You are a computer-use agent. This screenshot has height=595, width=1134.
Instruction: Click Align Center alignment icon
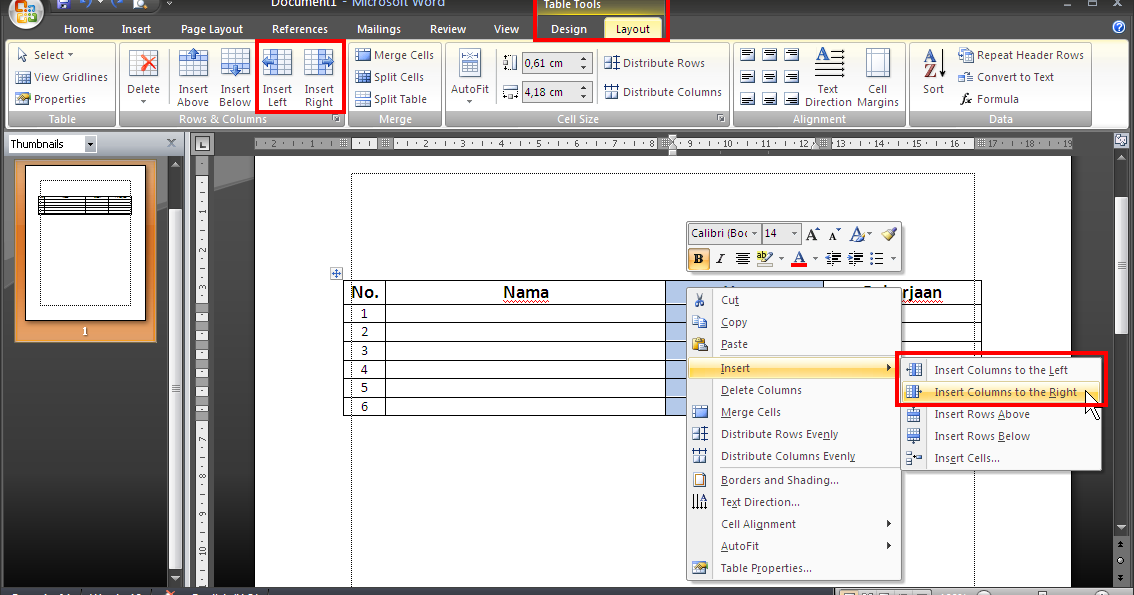click(x=770, y=77)
